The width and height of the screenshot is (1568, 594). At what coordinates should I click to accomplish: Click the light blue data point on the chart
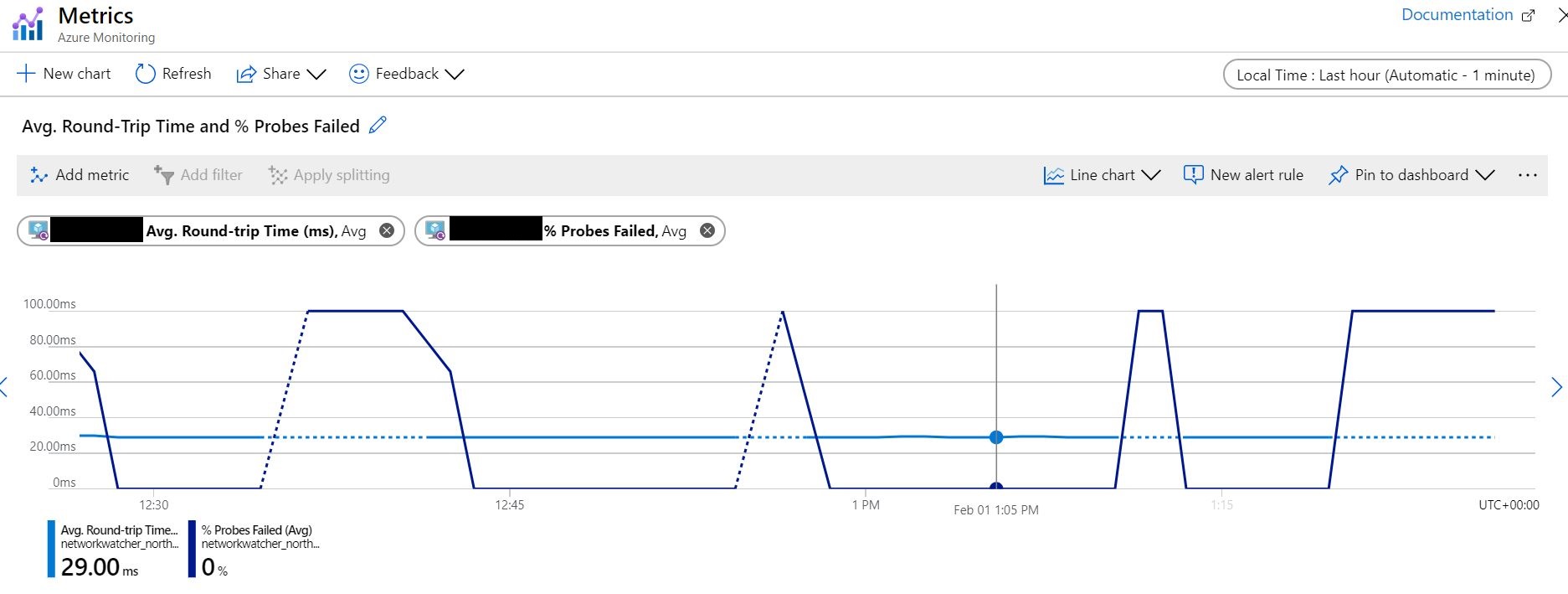(x=996, y=437)
